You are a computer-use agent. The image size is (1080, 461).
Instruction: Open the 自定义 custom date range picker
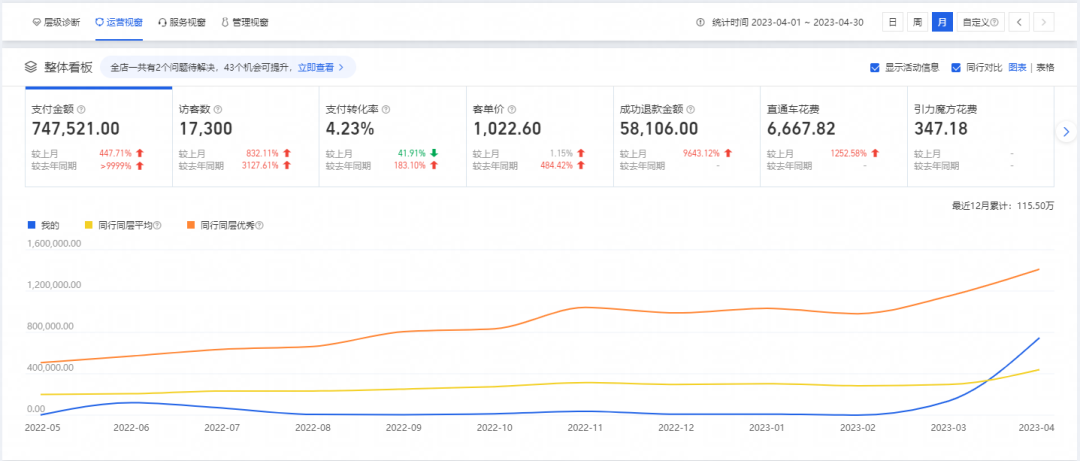pyautogui.click(x=980, y=21)
